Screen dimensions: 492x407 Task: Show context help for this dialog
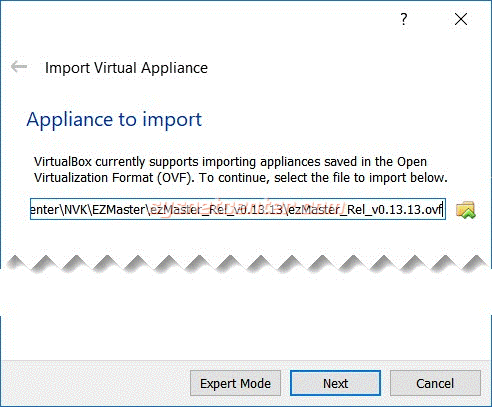[404, 19]
